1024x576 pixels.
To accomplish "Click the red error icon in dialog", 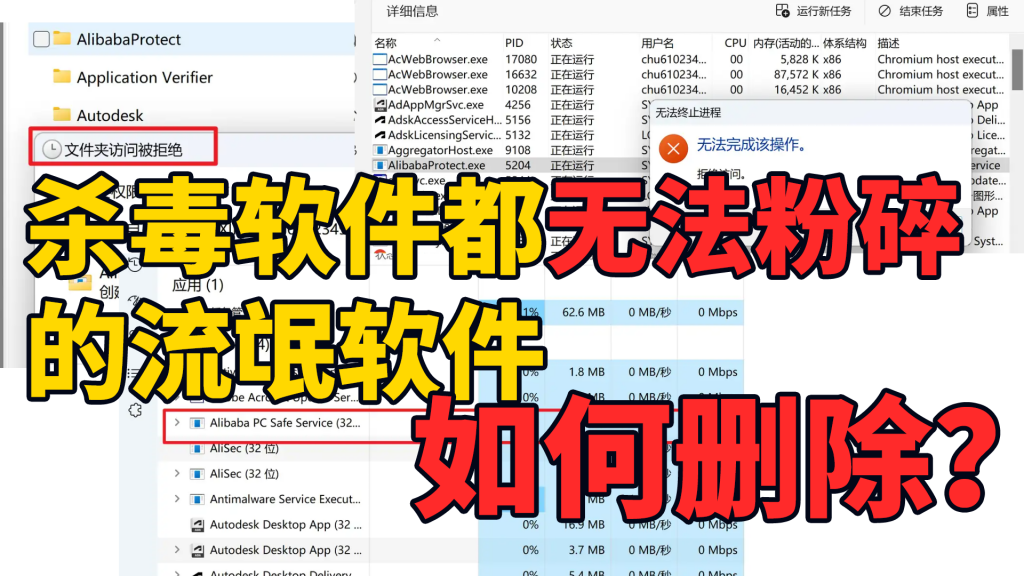I will pyautogui.click(x=674, y=149).
